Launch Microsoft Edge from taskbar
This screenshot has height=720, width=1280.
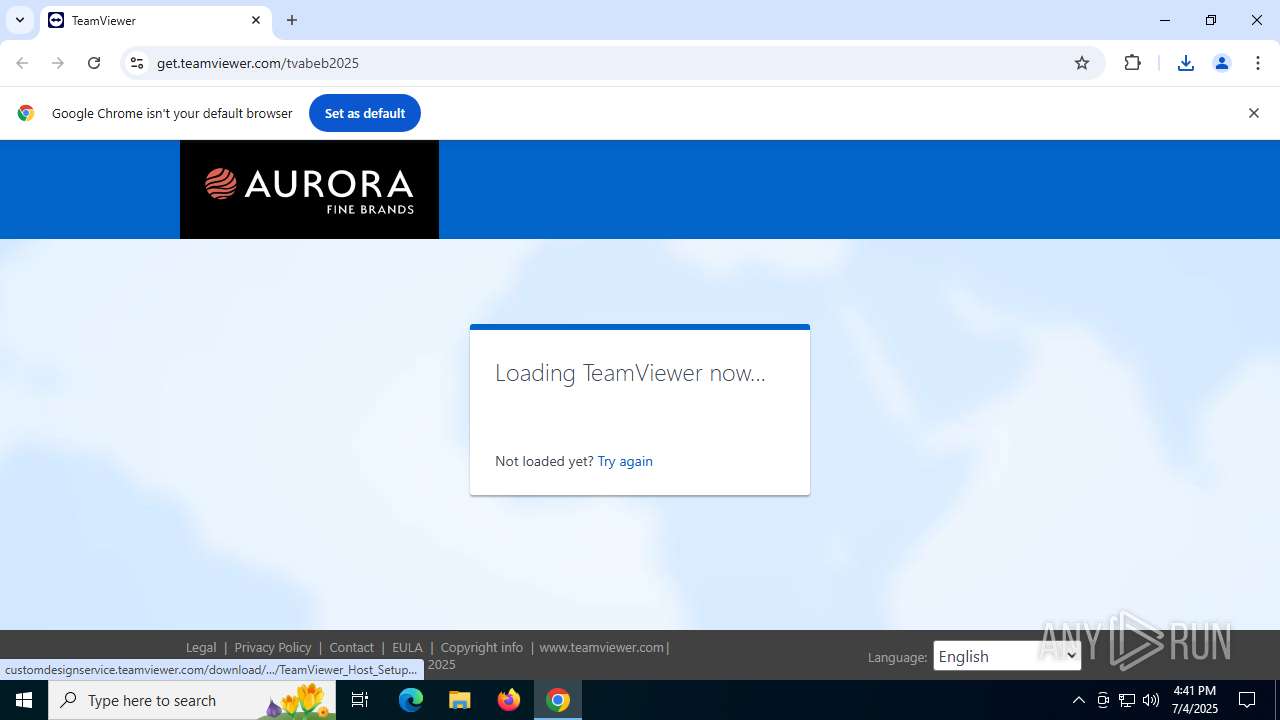(x=411, y=700)
